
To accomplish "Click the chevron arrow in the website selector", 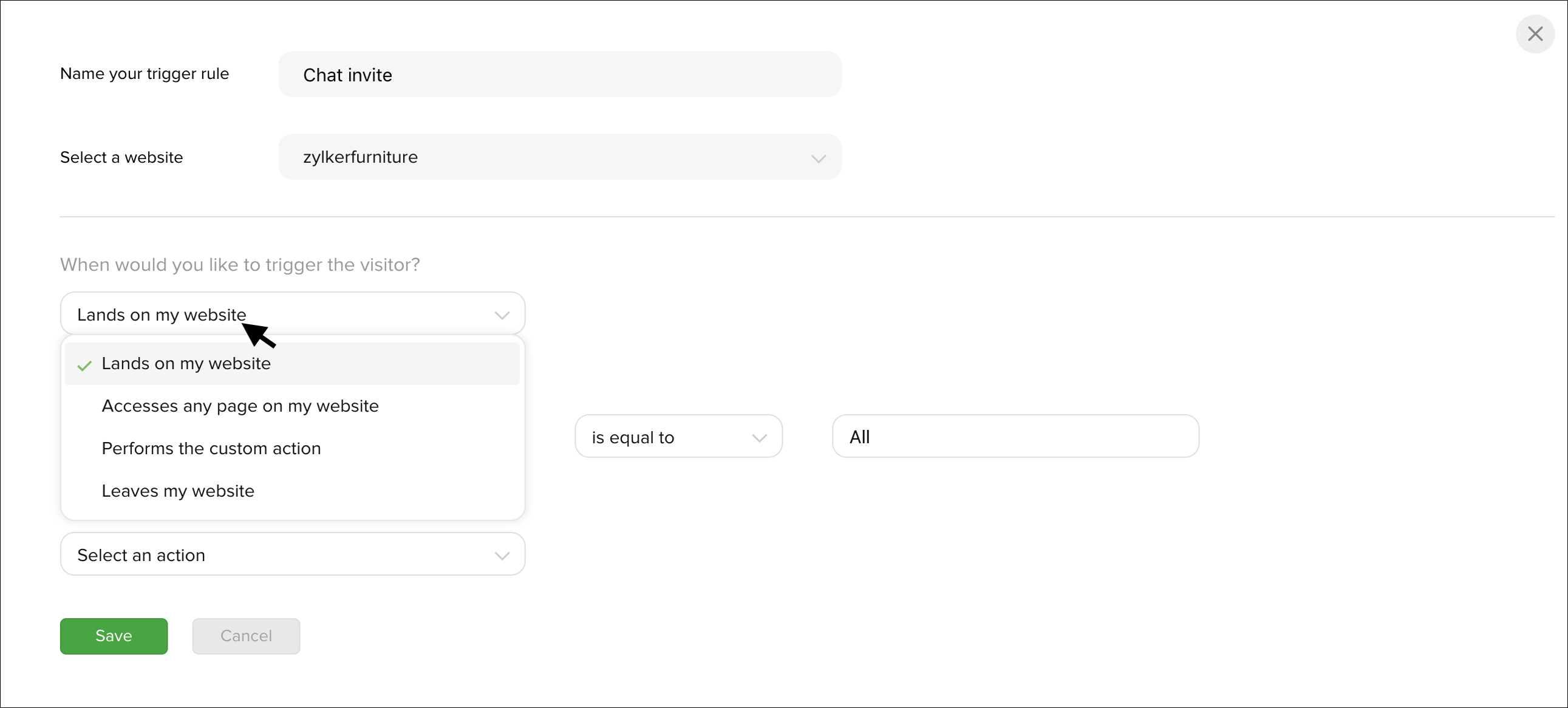I will pos(818,159).
